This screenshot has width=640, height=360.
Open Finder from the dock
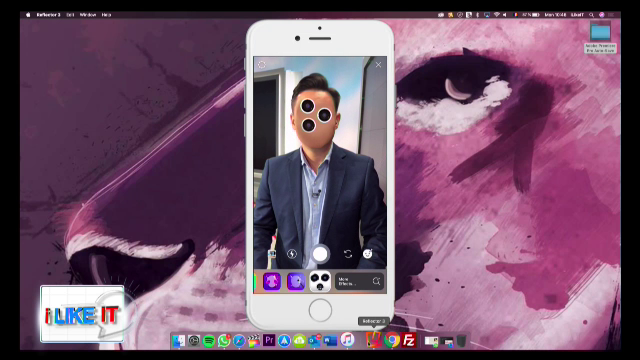point(178,341)
